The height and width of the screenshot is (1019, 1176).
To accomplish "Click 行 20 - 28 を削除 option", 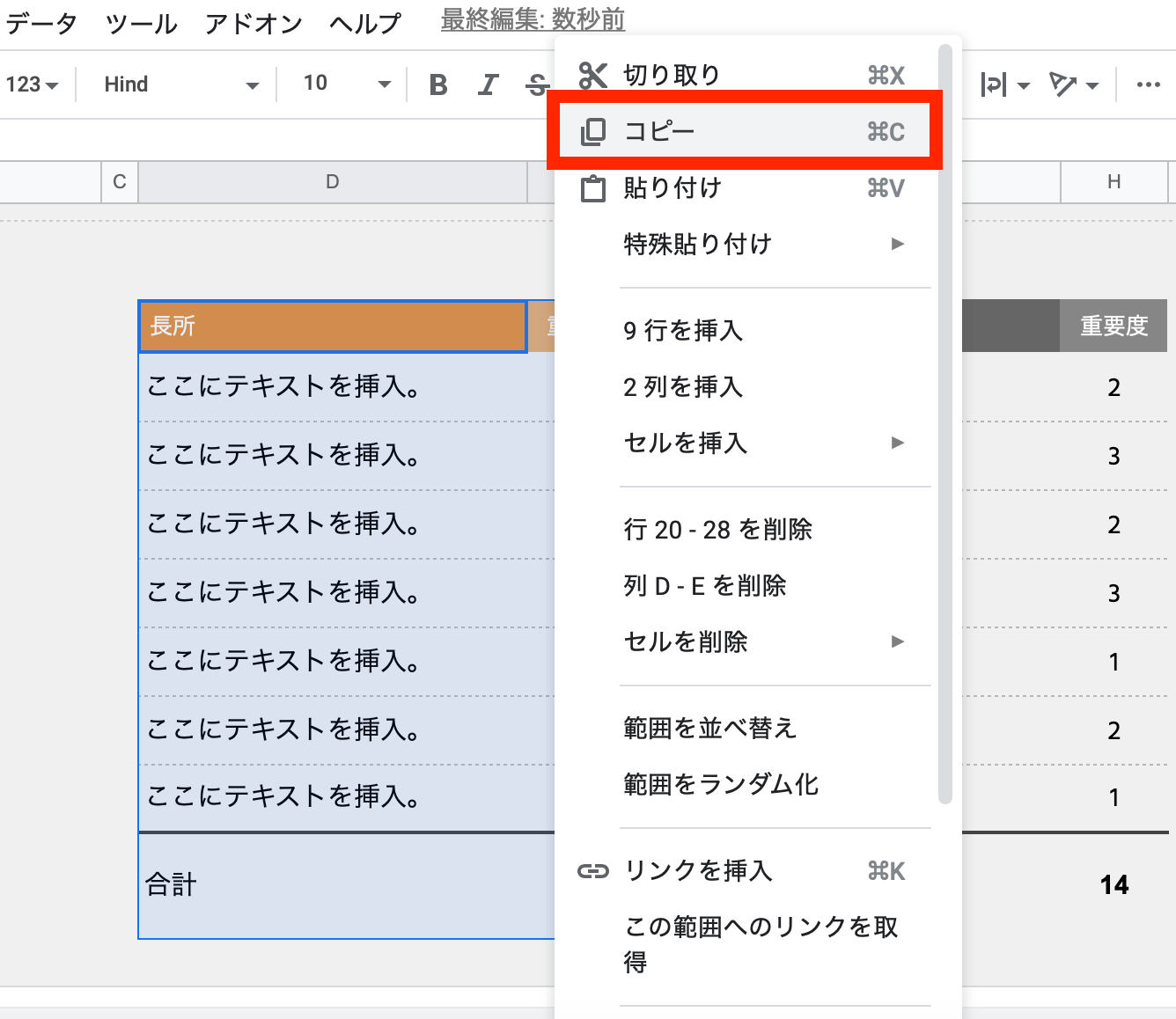I will pyautogui.click(x=717, y=529).
